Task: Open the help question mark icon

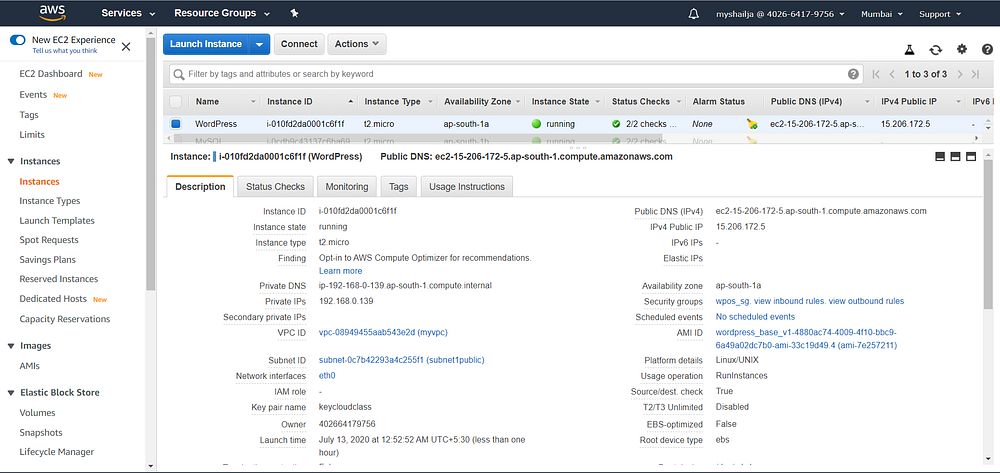Action: coord(987,50)
